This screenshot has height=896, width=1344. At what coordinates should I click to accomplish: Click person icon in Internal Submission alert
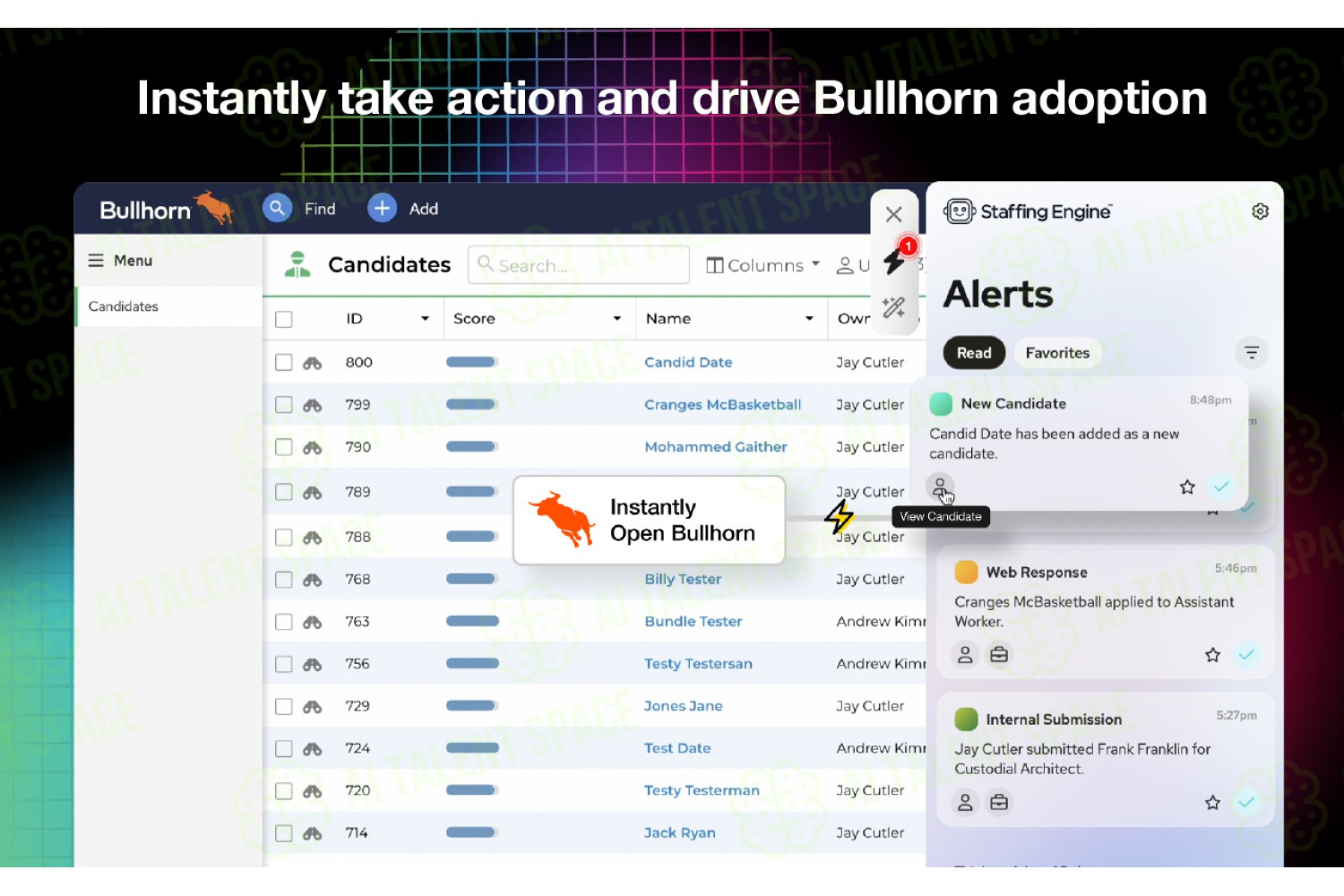click(x=965, y=802)
